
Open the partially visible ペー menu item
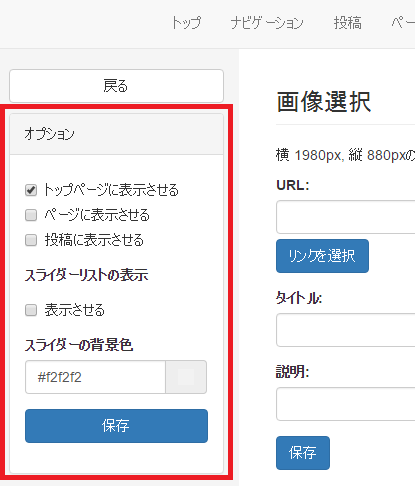pos(403,23)
